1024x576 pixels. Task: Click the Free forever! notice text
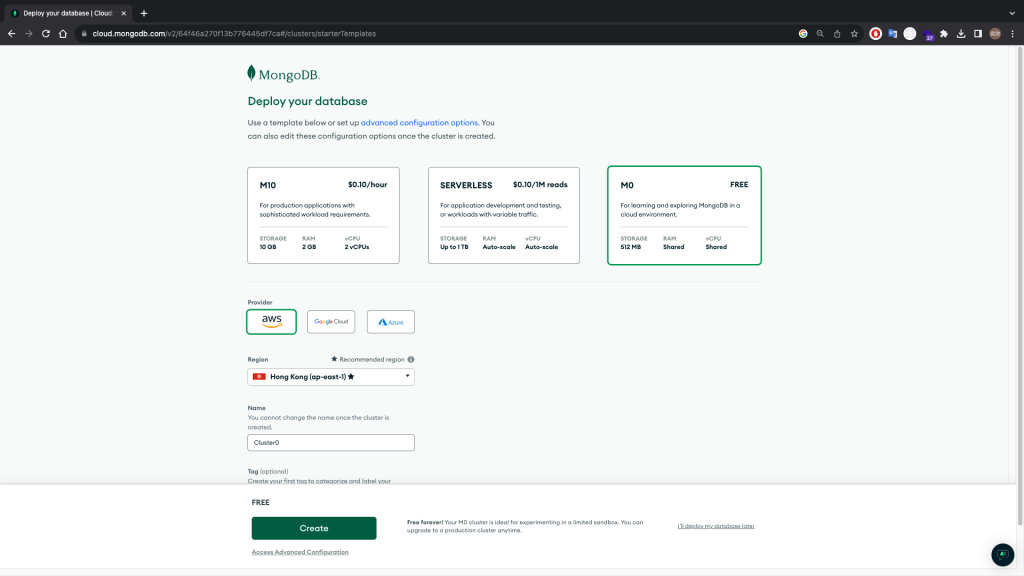click(525, 526)
